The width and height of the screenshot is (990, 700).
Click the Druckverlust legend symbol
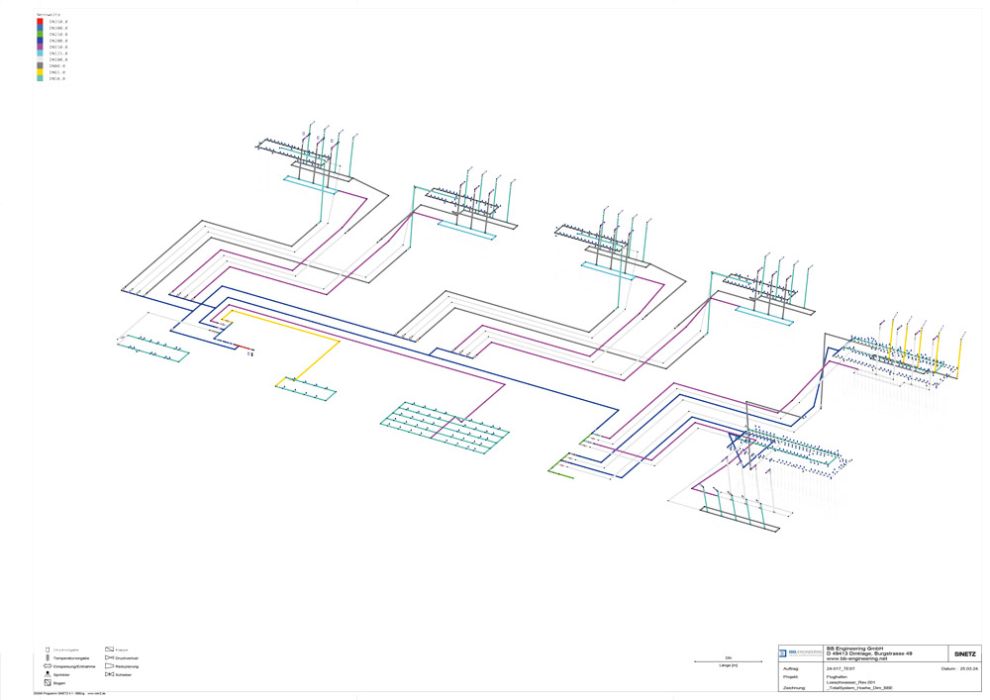click(109, 658)
